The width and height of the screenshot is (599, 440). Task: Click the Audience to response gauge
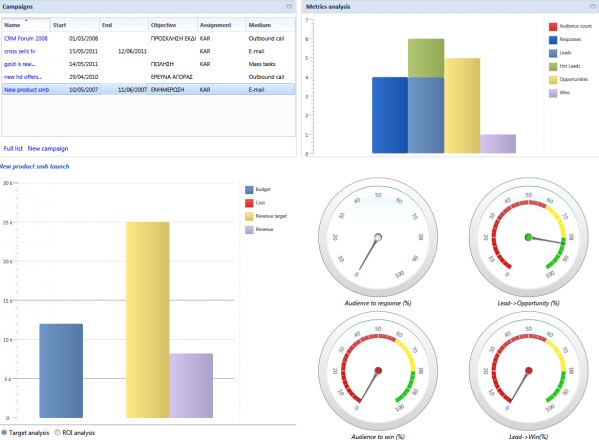tap(378, 237)
